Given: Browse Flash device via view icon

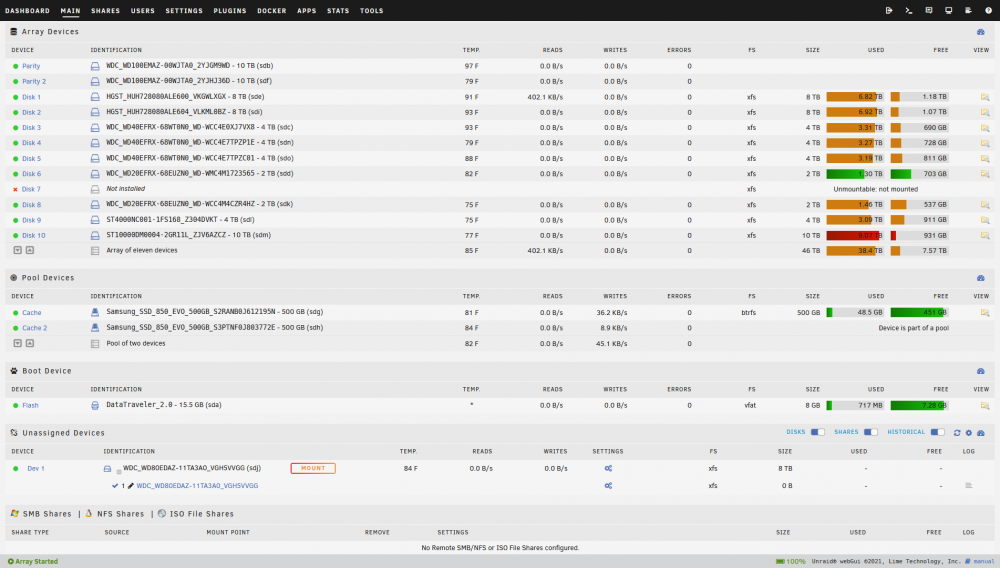Looking at the screenshot, I should (x=985, y=405).
